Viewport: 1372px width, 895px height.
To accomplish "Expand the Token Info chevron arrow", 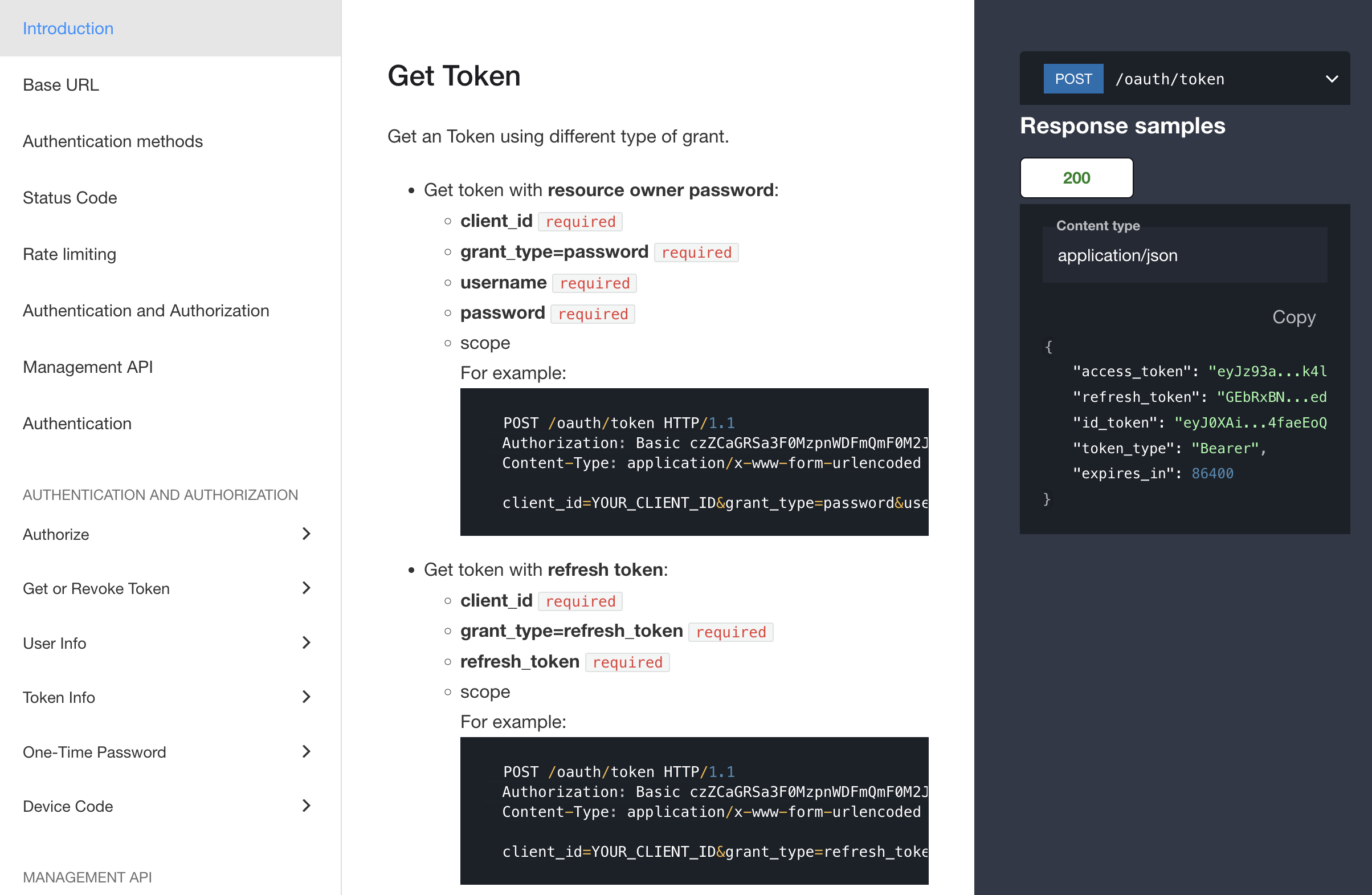I will pos(306,697).
